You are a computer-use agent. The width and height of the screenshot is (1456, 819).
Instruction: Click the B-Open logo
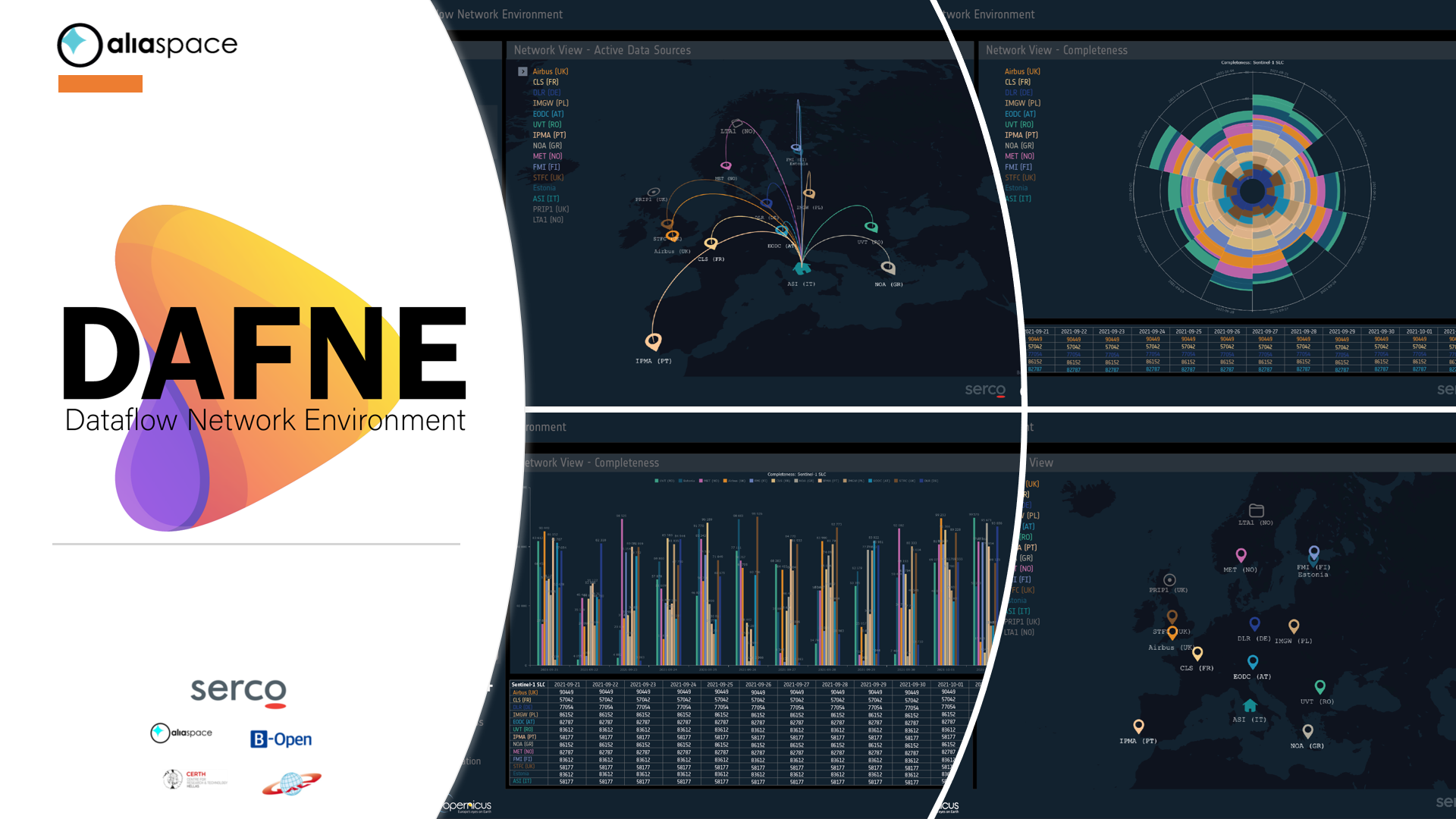tap(281, 739)
